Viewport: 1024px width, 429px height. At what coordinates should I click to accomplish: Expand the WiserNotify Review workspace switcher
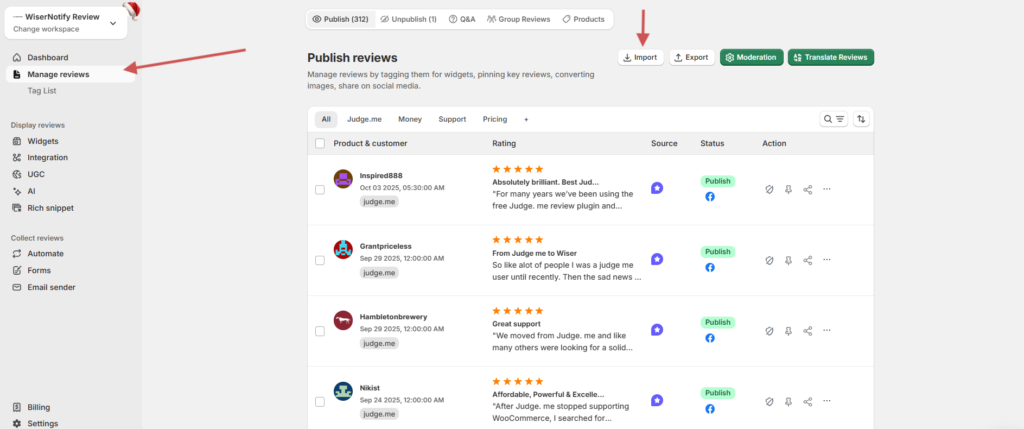tap(112, 22)
